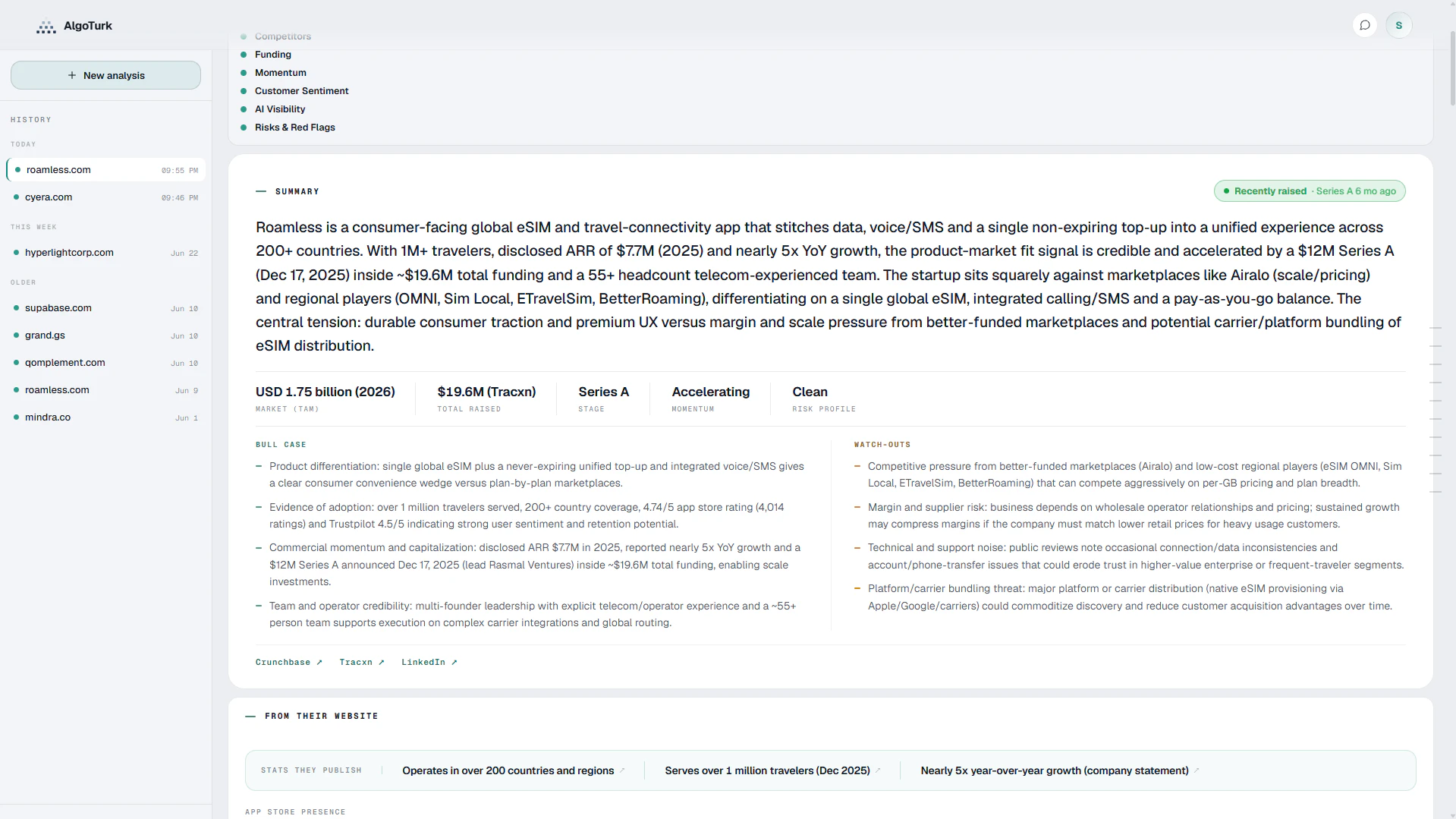Viewport: 1456px width, 819px height.
Task: Jump to the Competitors section
Action: (x=282, y=36)
